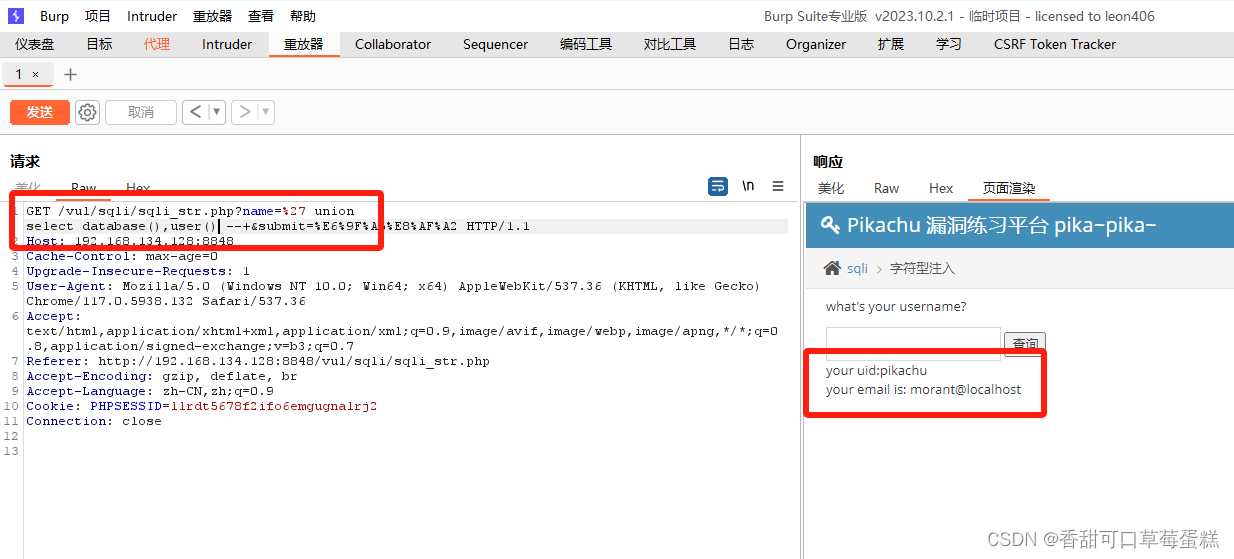The width and height of the screenshot is (1234, 559).
Task: Toggle the line-wrap icon in request panel
Action: tap(718, 186)
